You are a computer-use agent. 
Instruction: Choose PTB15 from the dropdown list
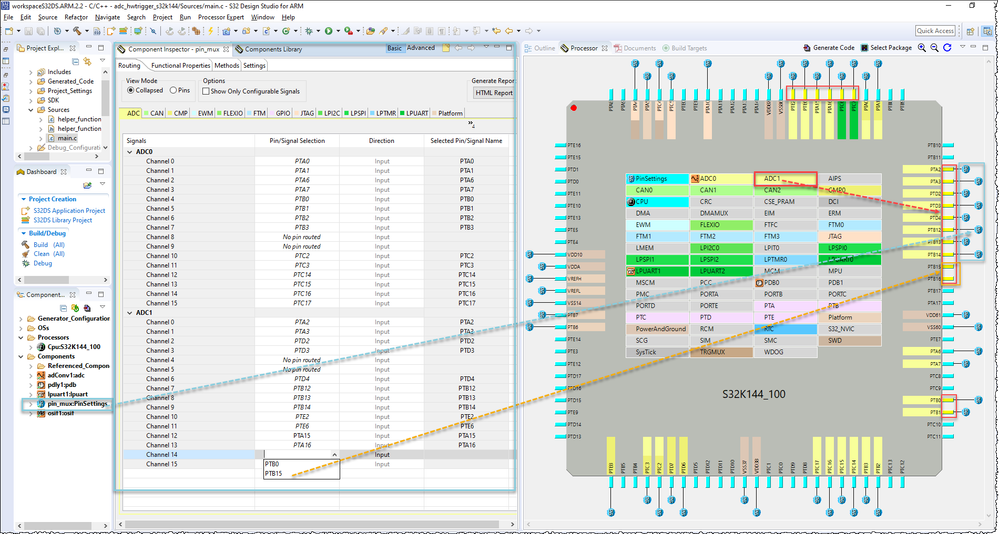[273, 473]
